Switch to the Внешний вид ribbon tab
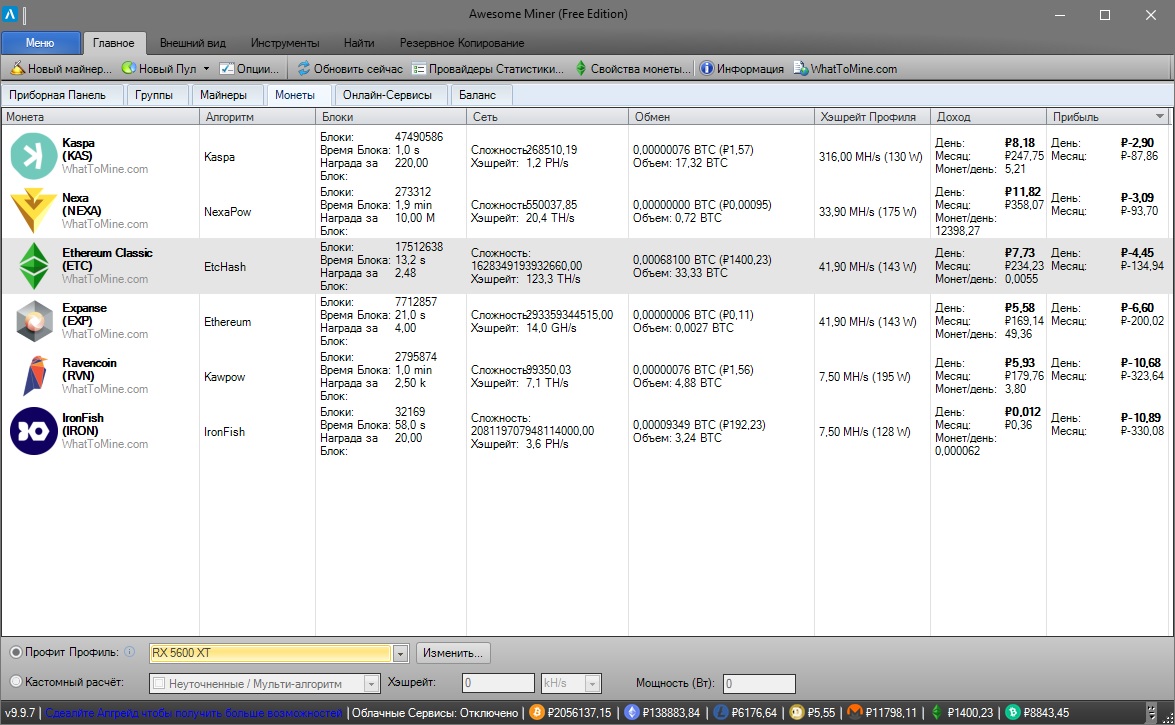 [193, 43]
